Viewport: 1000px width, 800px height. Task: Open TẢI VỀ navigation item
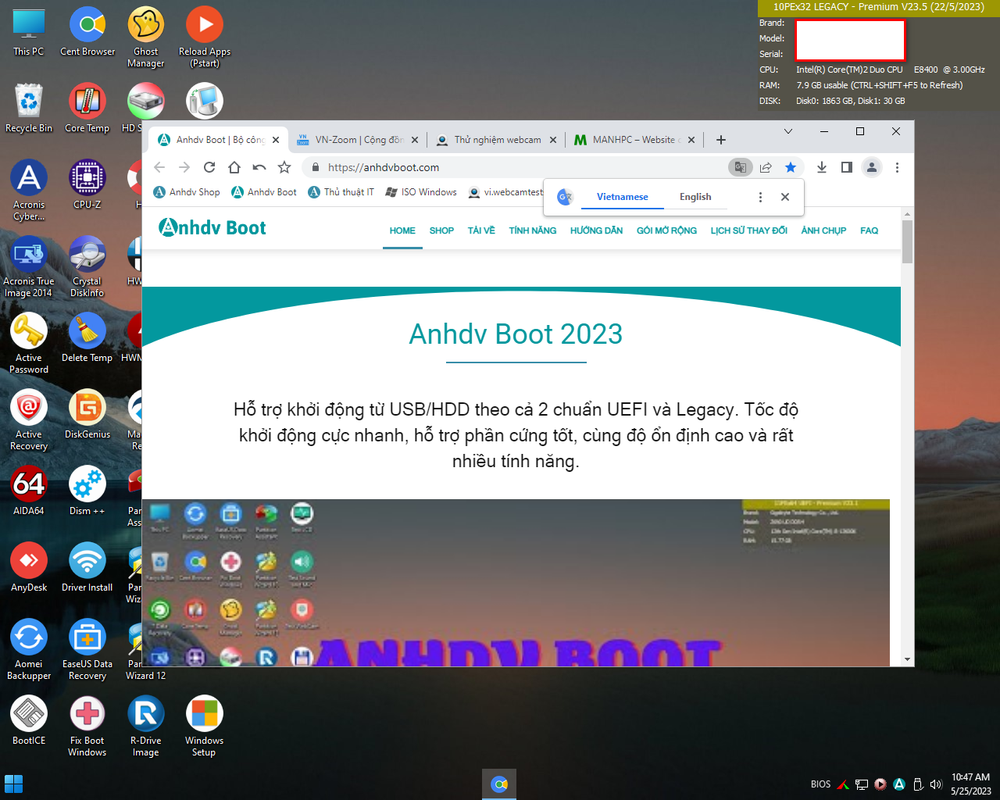pyautogui.click(x=482, y=230)
